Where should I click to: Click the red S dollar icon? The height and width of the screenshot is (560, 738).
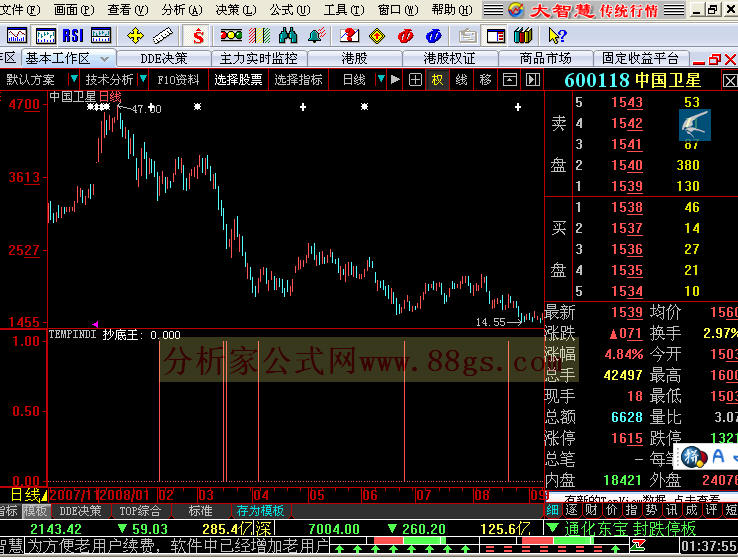(x=198, y=36)
